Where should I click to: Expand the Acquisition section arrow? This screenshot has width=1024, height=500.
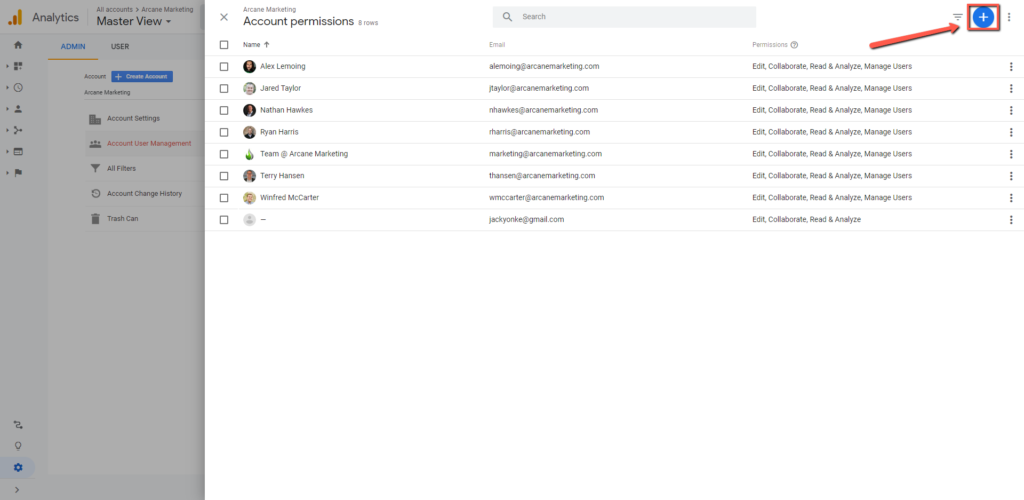click(x=7, y=131)
